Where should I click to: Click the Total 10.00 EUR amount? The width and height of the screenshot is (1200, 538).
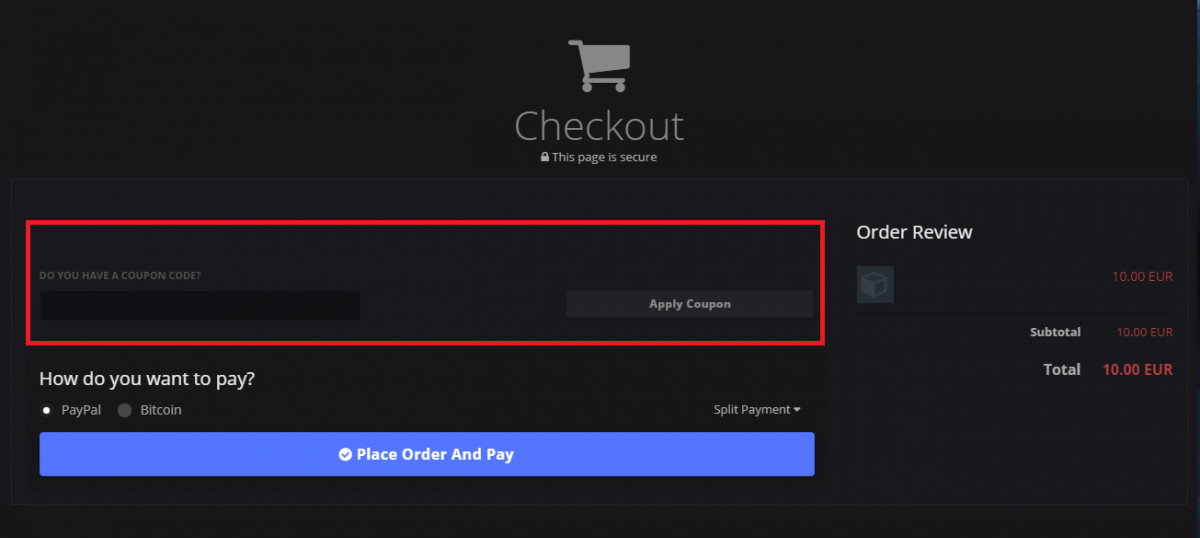pyautogui.click(x=1137, y=370)
